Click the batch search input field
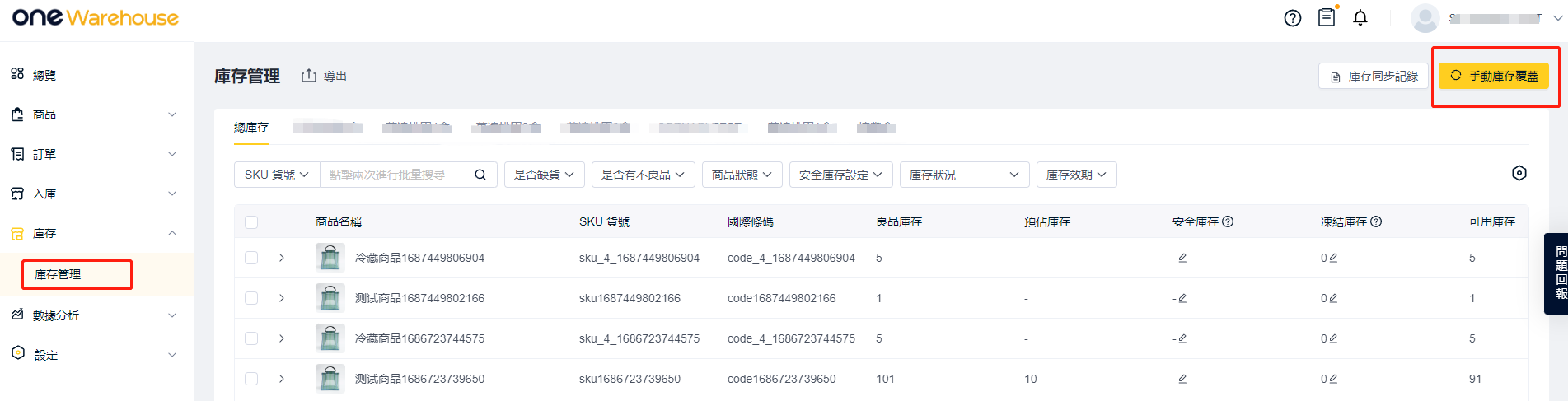Screen dimensions: 1568x401 [x=396, y=175]
